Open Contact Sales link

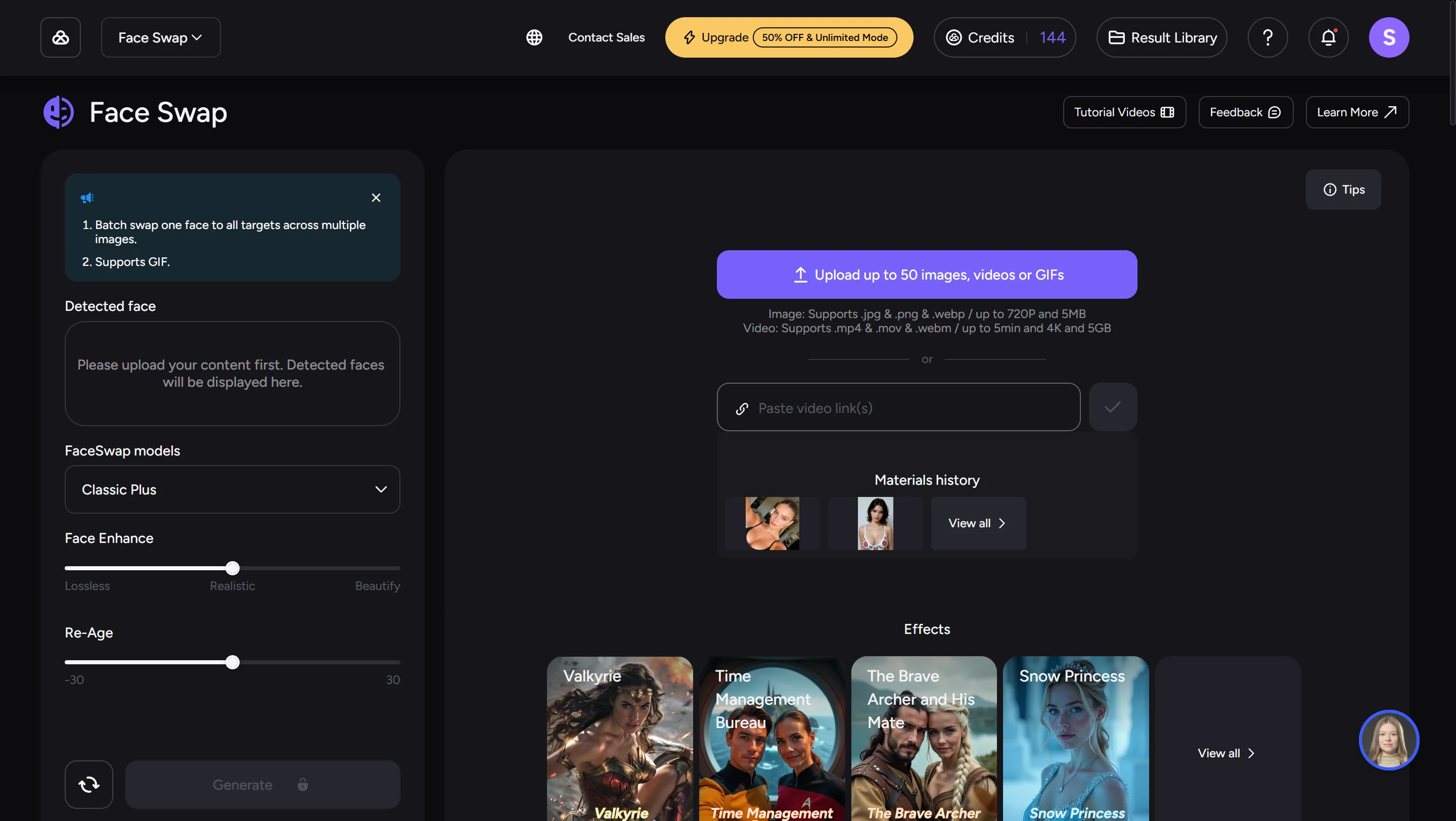coord(606,37)
